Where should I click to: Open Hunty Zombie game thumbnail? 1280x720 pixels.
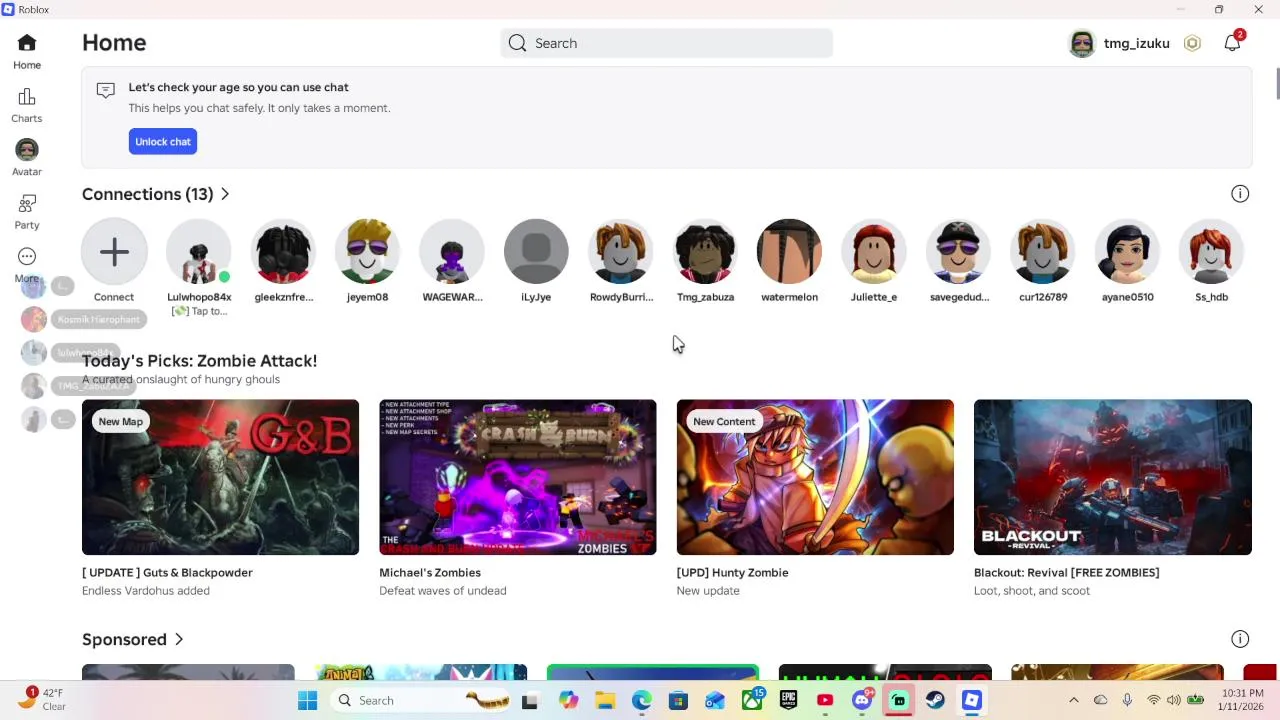click(x=815, y=477)
